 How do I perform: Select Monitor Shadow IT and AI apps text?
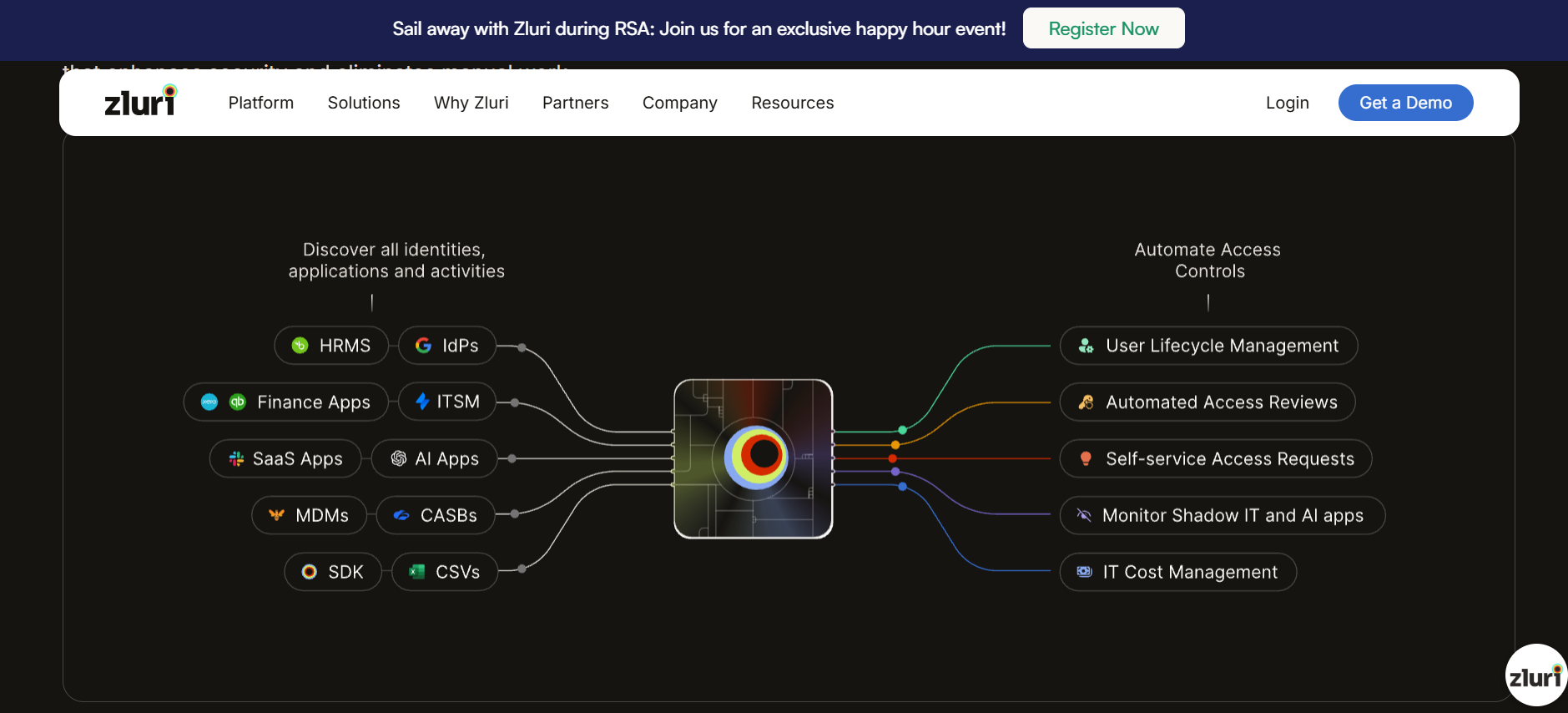1233,515
